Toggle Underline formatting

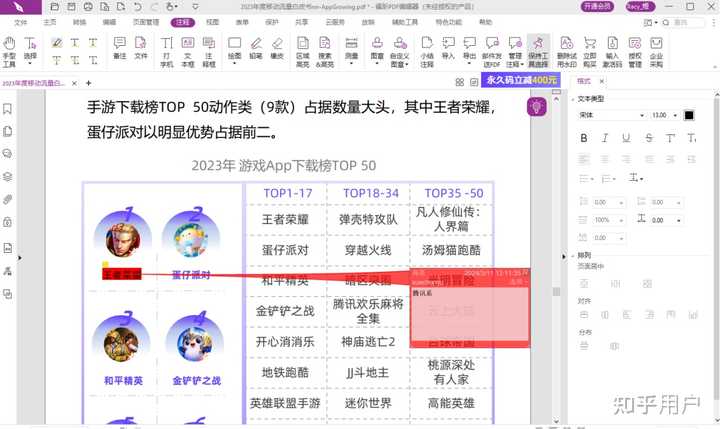pyautogui.click(x=626, y=138)
